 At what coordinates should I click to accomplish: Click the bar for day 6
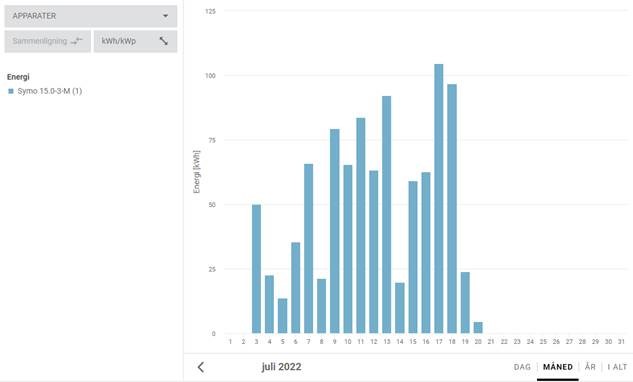[296, 288]
